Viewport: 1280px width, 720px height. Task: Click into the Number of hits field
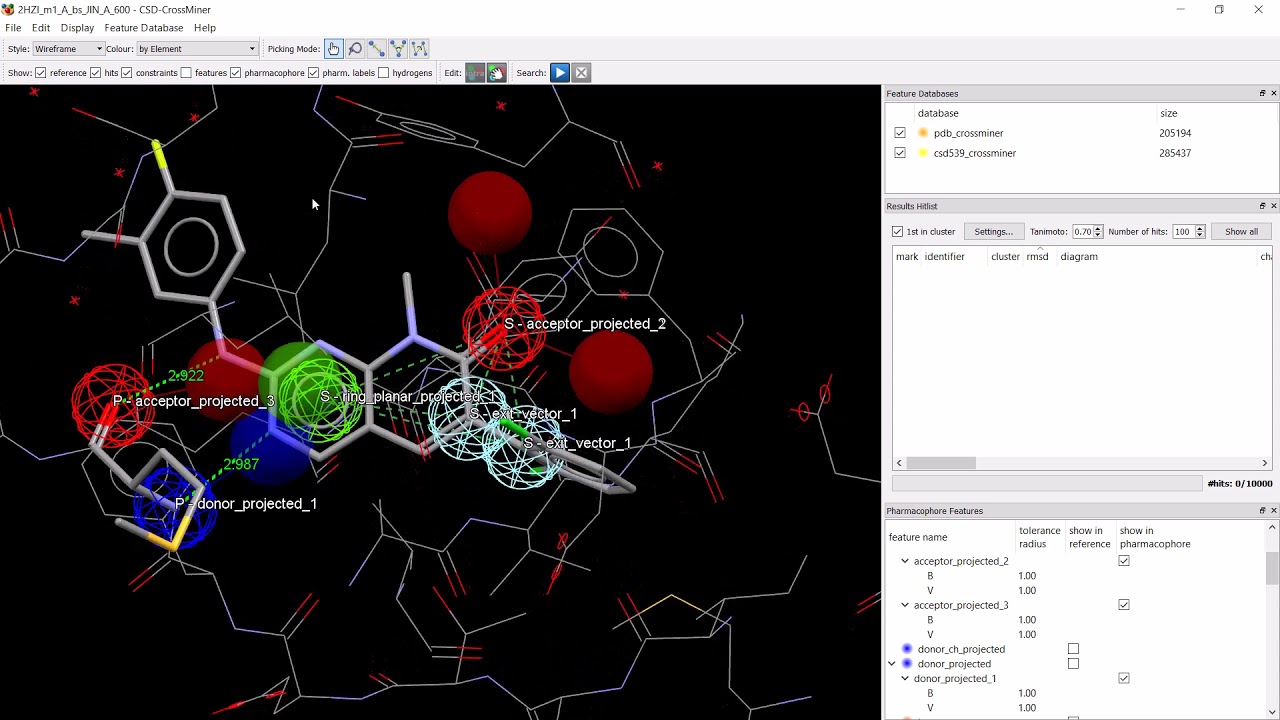tap(1183, 232)
